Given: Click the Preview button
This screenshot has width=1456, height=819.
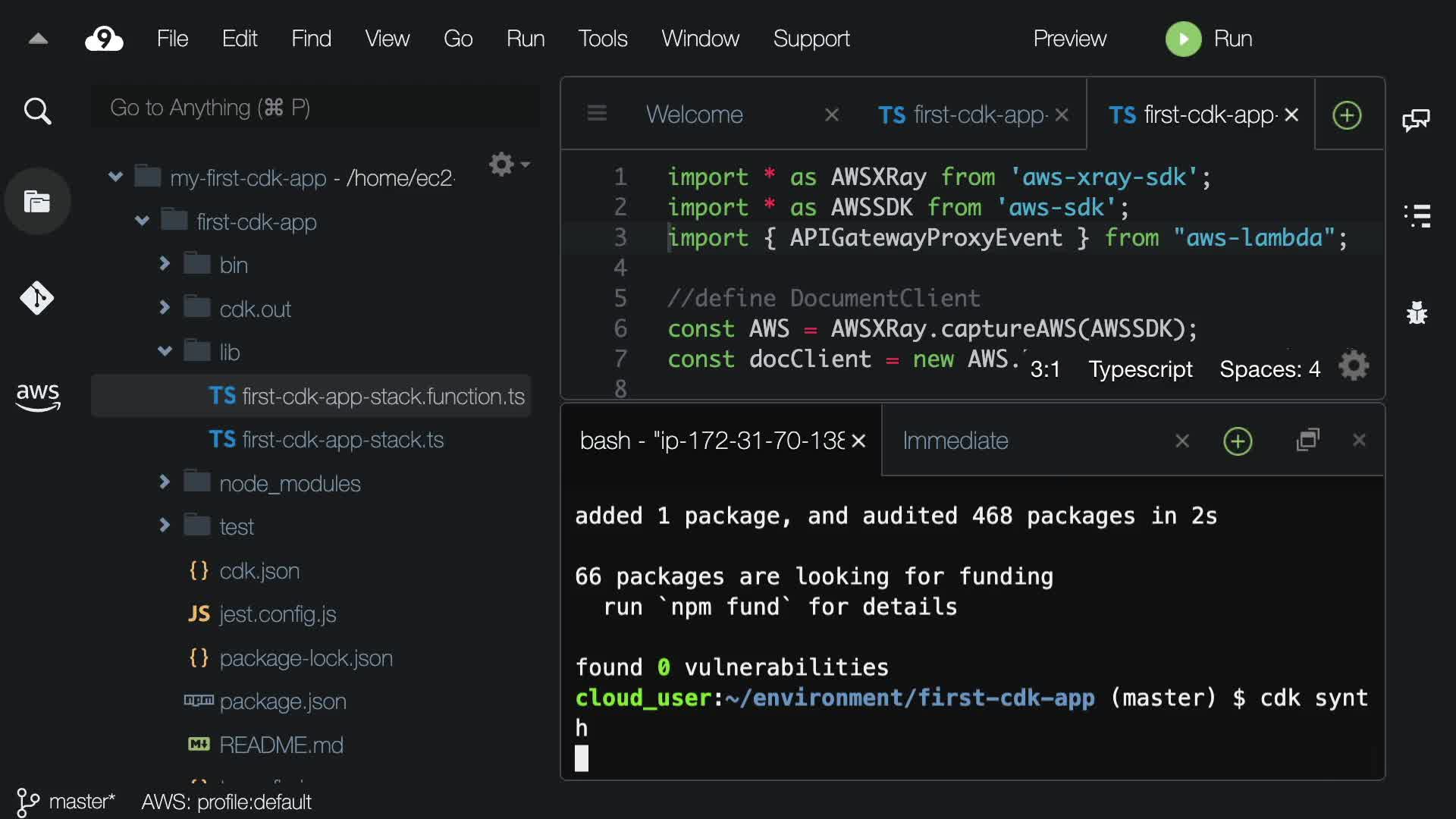Looking at the screenshot, I should click(1069, 39).
